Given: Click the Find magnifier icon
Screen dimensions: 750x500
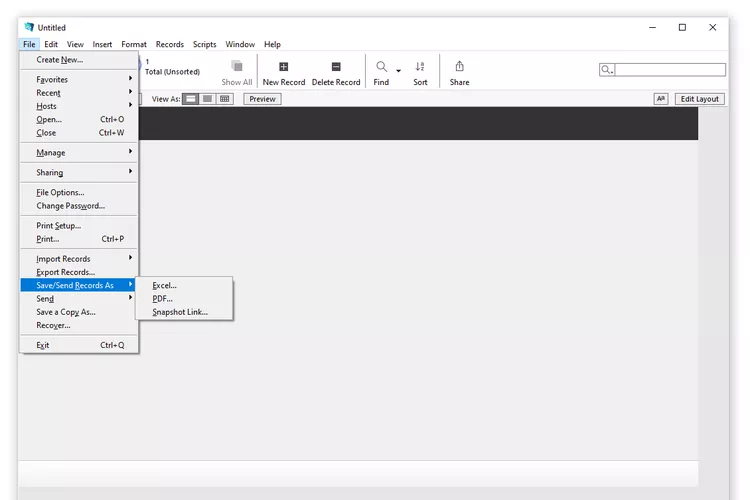Looking at the screenshot, I should pyautogui.click(x=381, y=67).
